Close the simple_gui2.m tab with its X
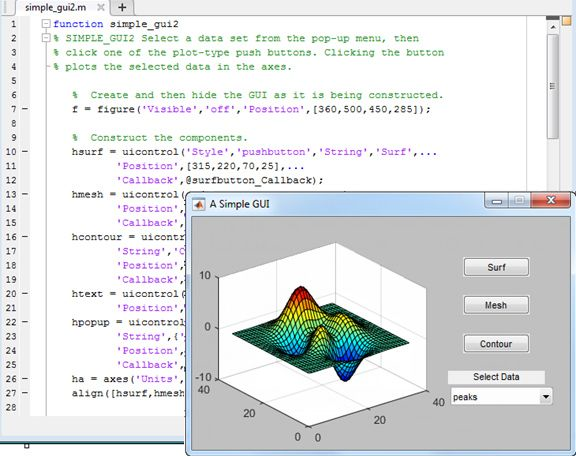The image size is (576, 456). [x=101, y=7]
